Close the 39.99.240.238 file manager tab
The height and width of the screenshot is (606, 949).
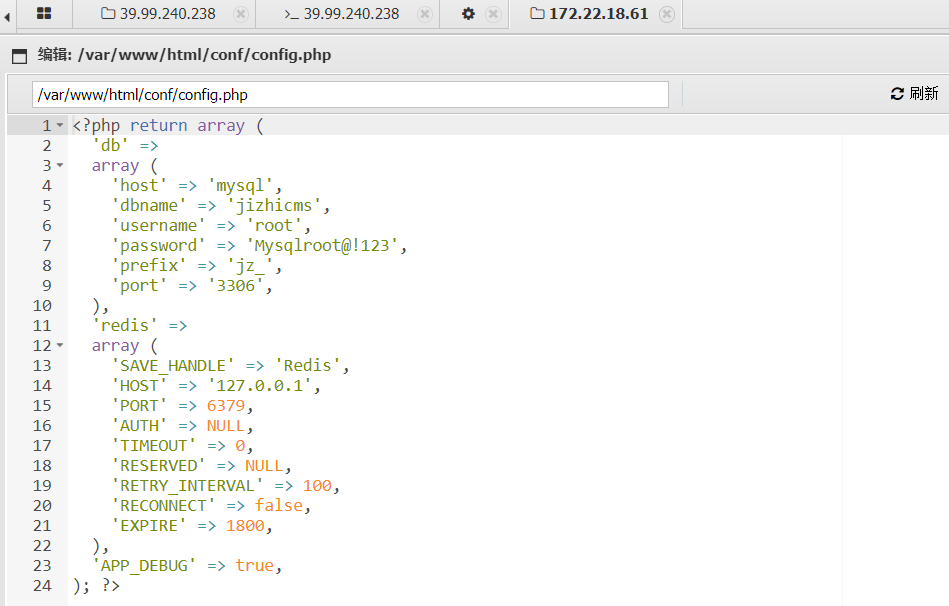(x=241, y=14)
